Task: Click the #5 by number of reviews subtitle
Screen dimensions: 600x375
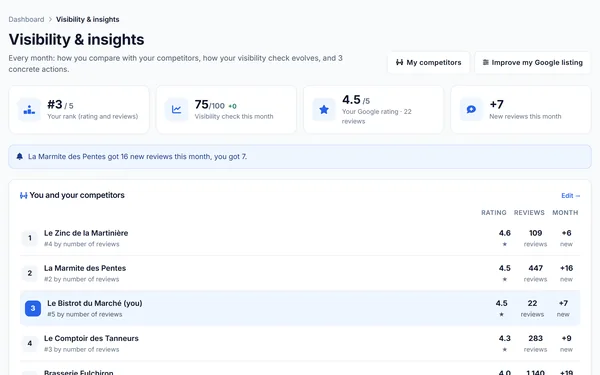Action: point(85,315)
